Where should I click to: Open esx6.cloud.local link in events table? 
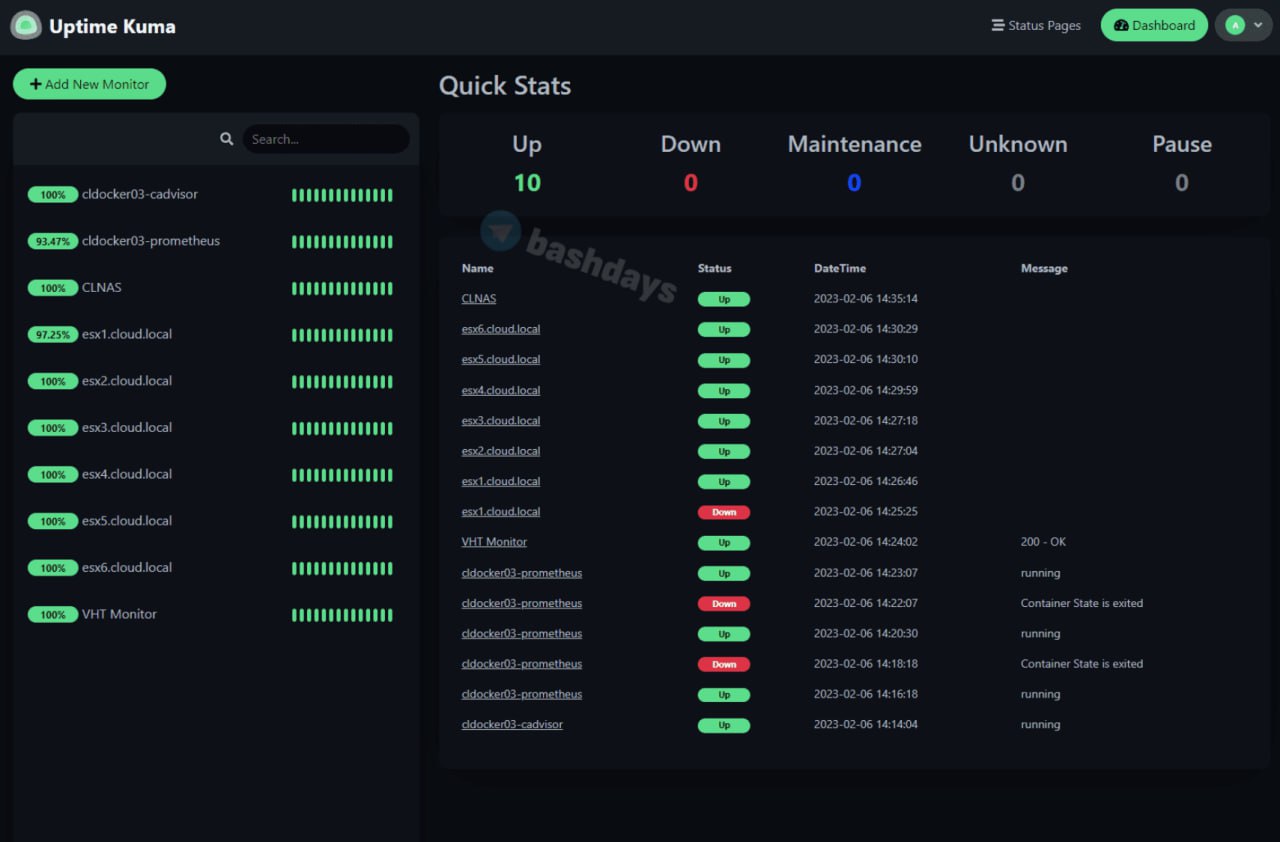point(501,329)
